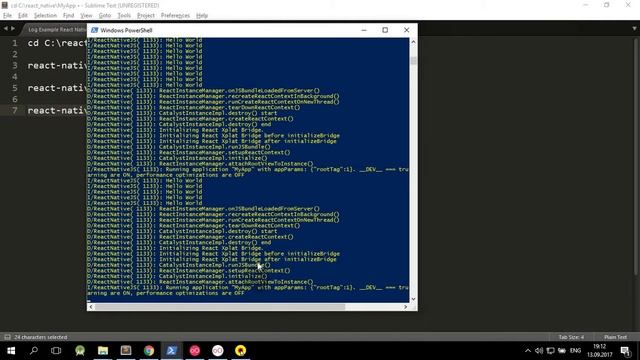The height and width of the screenshot is (360, 640).
Task: Switch the ENG input language
Action: point(575,351)
